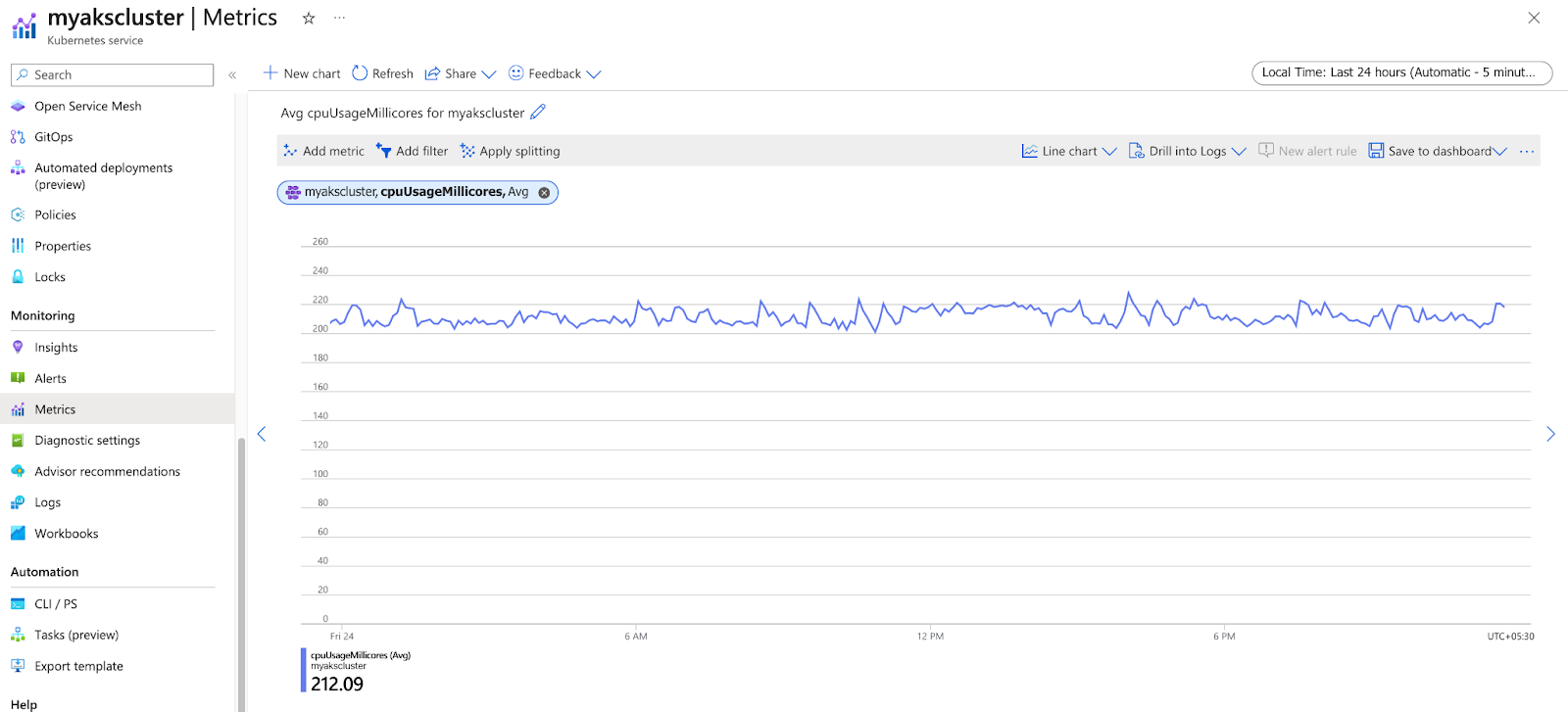
Task: Click the favorite star icon beside title
Action: click(309, 19)
